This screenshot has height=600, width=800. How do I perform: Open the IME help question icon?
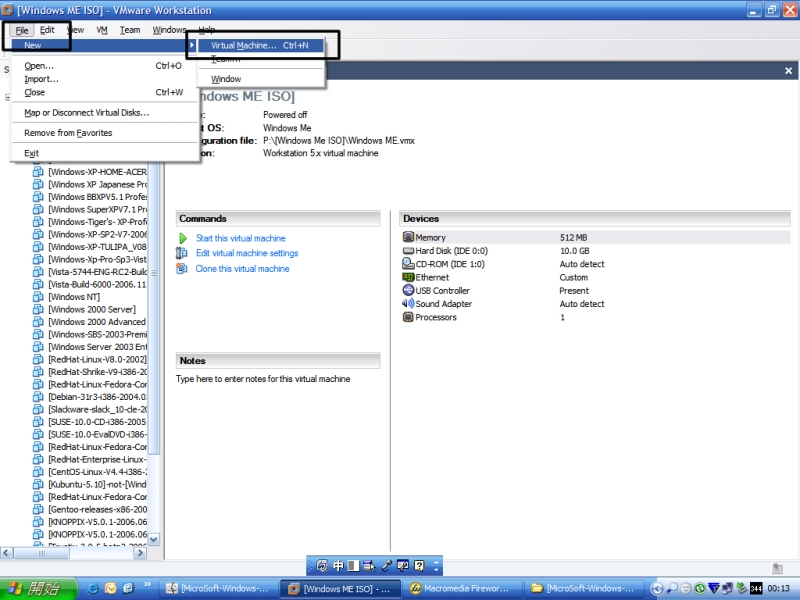pos(419,565)
